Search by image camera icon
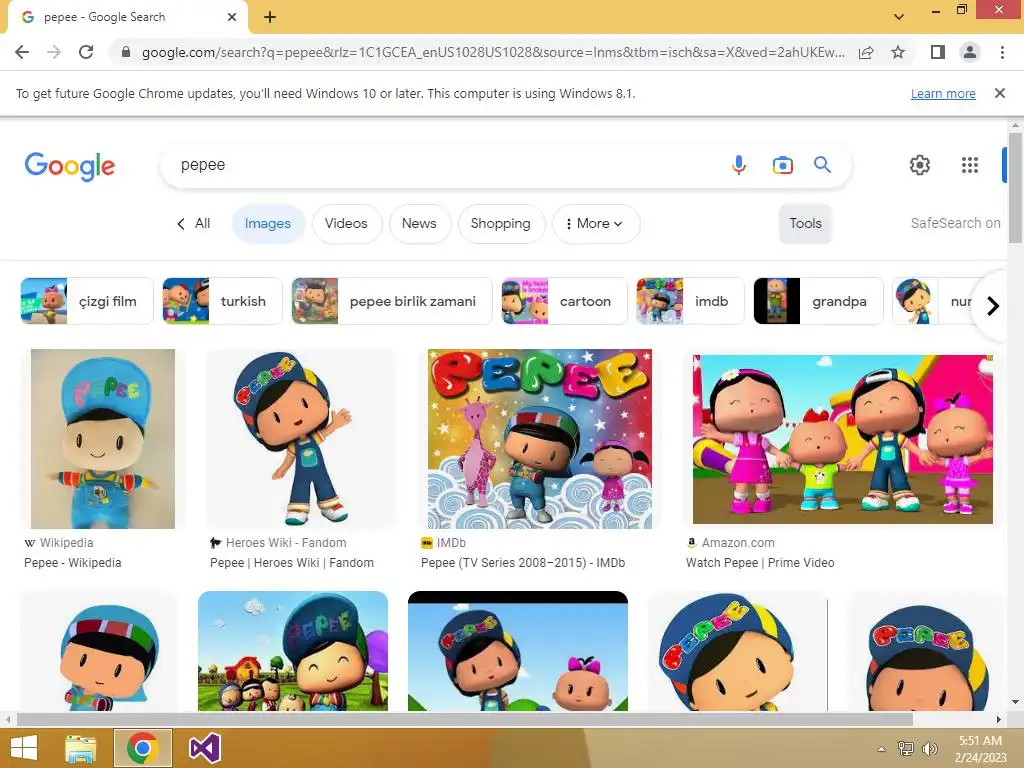Viewport: 1024px width, 768px height. point(782,165)
